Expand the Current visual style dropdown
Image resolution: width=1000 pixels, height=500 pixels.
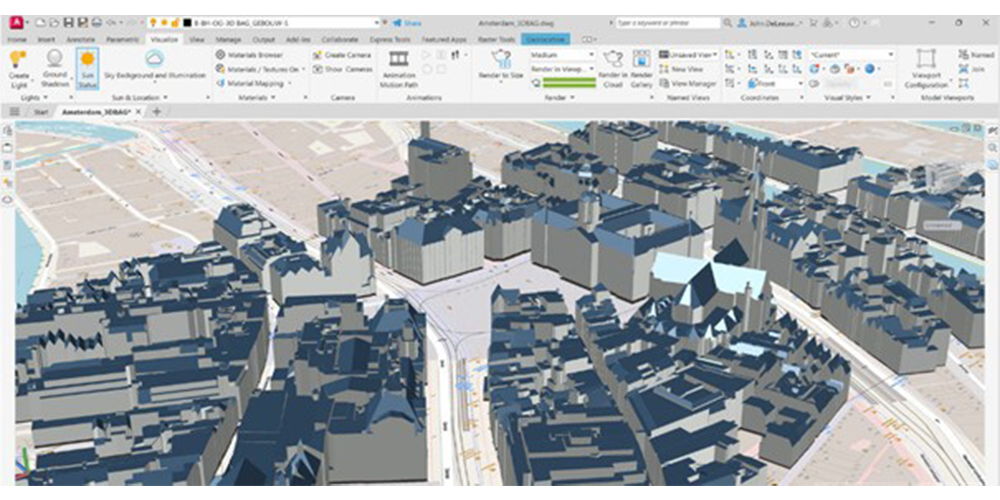tap(890, 55)
